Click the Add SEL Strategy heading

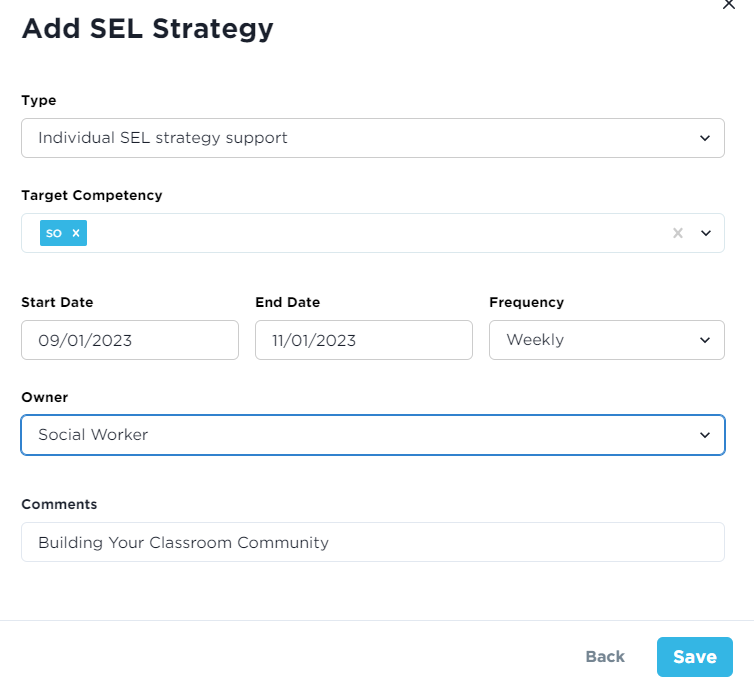(x=147, y=28)
